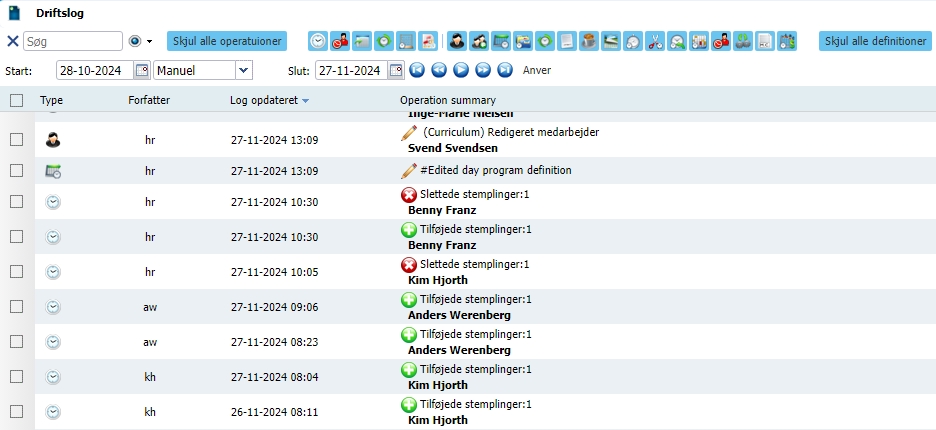This screenshot has height=430, width=936.
Task: Check the Svend Svendsen row checkbox
Action: (17, 140)
